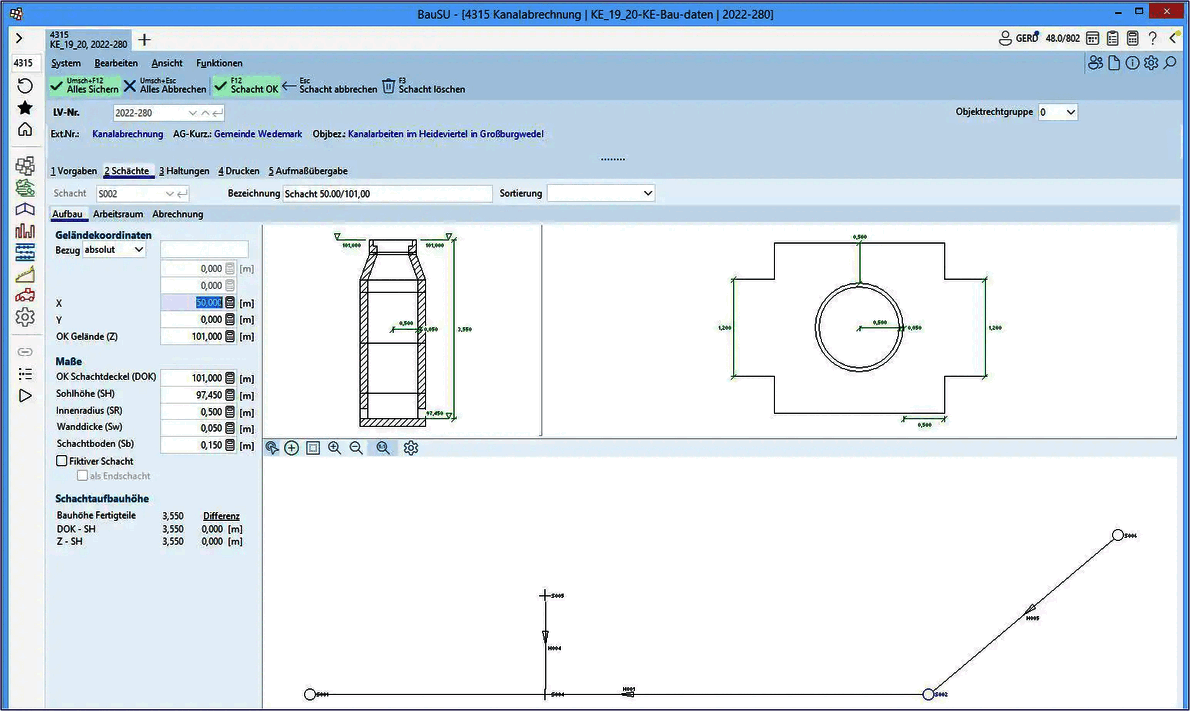Open the Objektrechtgruppe dropdown
Viewport: 1190px width, 711px height.
click(x=1057, y=112)
